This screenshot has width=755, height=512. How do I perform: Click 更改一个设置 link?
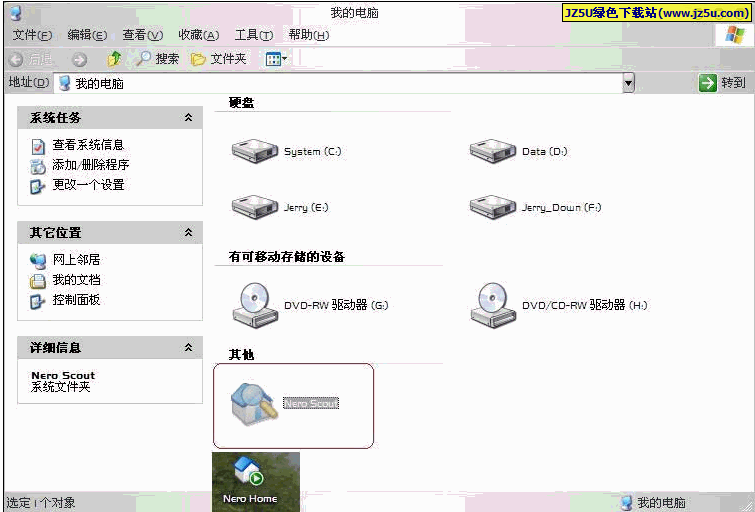coord(88,185)
